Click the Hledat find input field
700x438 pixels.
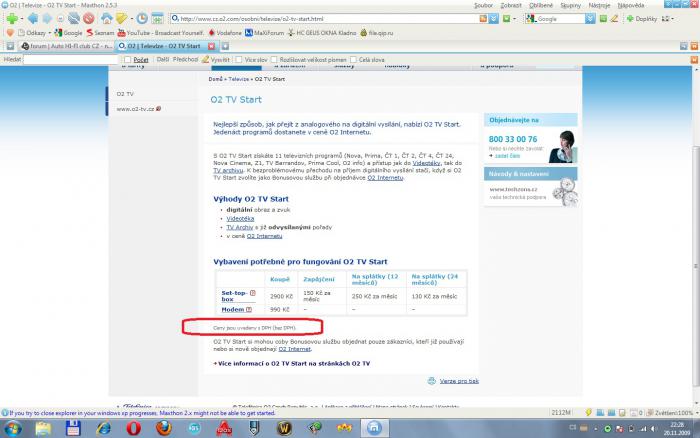pos(70,59)
